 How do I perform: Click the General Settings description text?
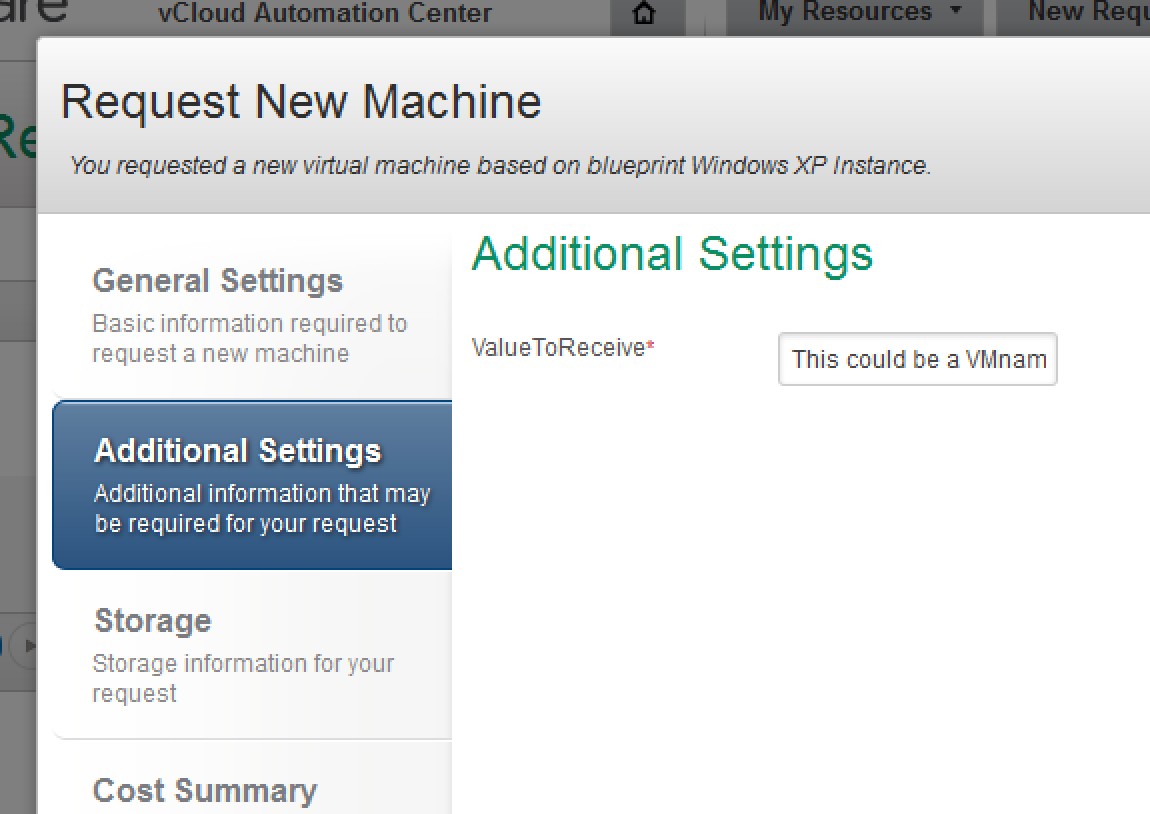pyautogui.click(x=250, y=336)
